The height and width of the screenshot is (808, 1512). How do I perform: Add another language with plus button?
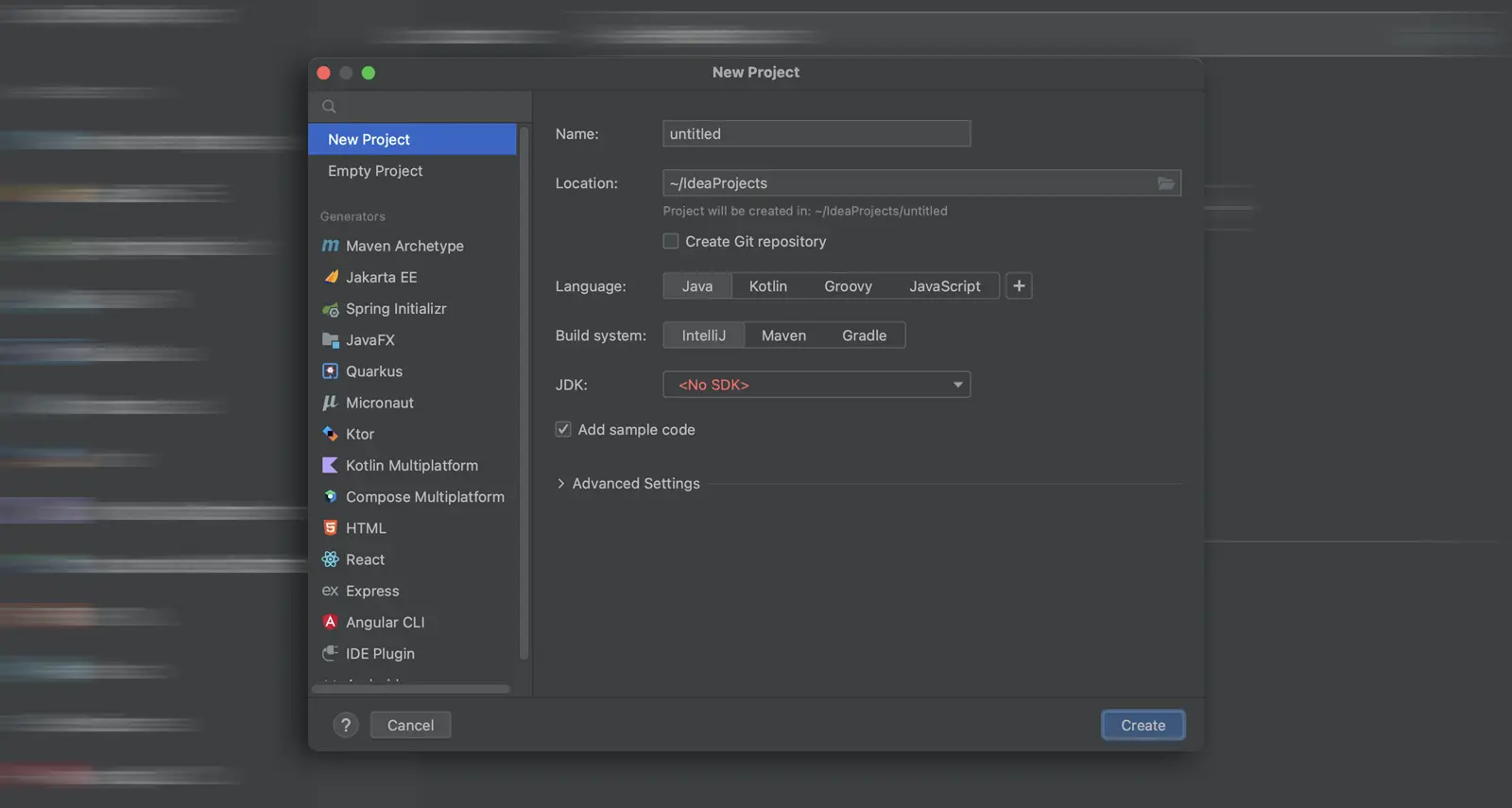[x=1019, y=286]
